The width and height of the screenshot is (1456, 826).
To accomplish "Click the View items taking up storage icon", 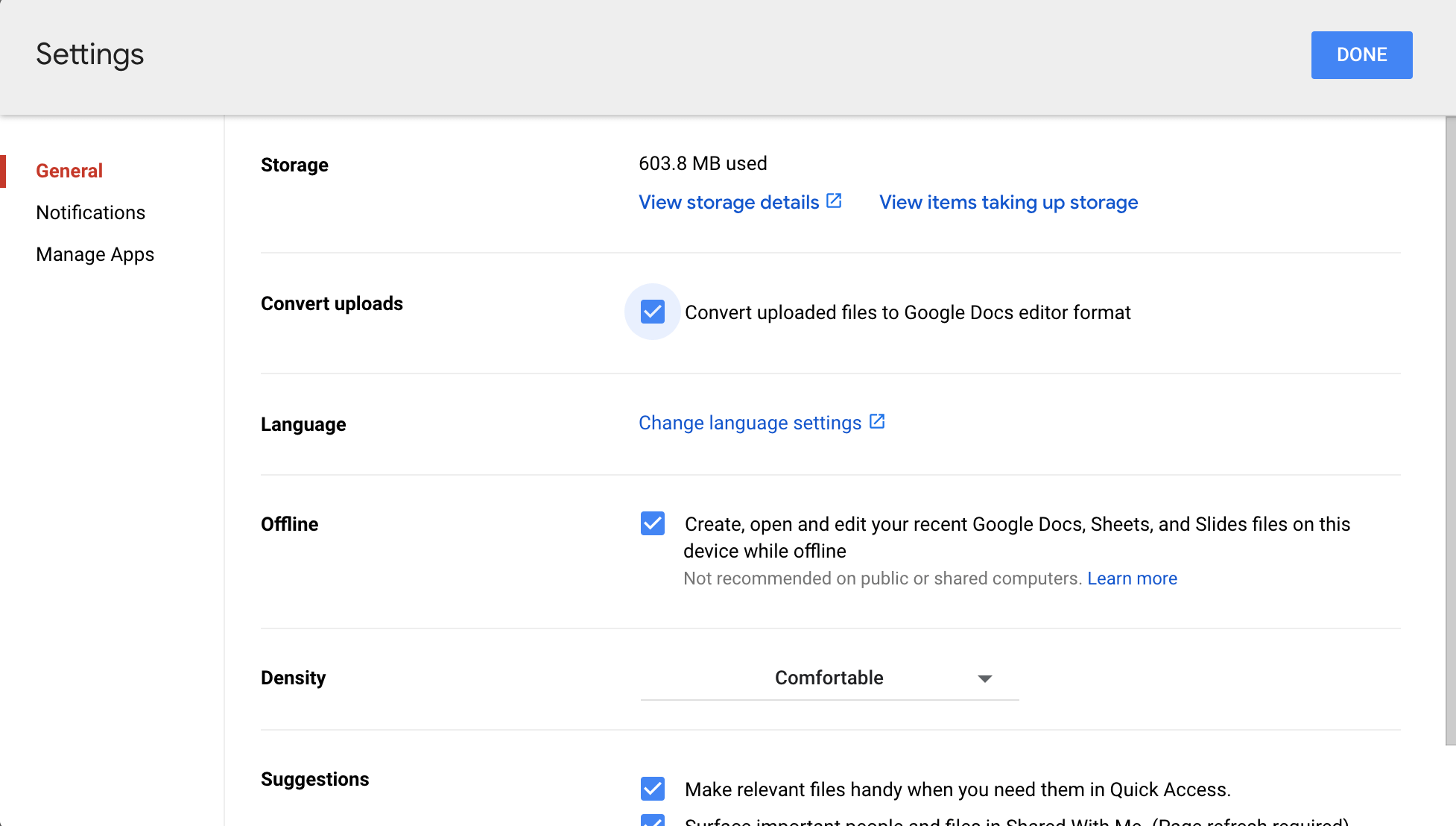I will [1008, 202].
